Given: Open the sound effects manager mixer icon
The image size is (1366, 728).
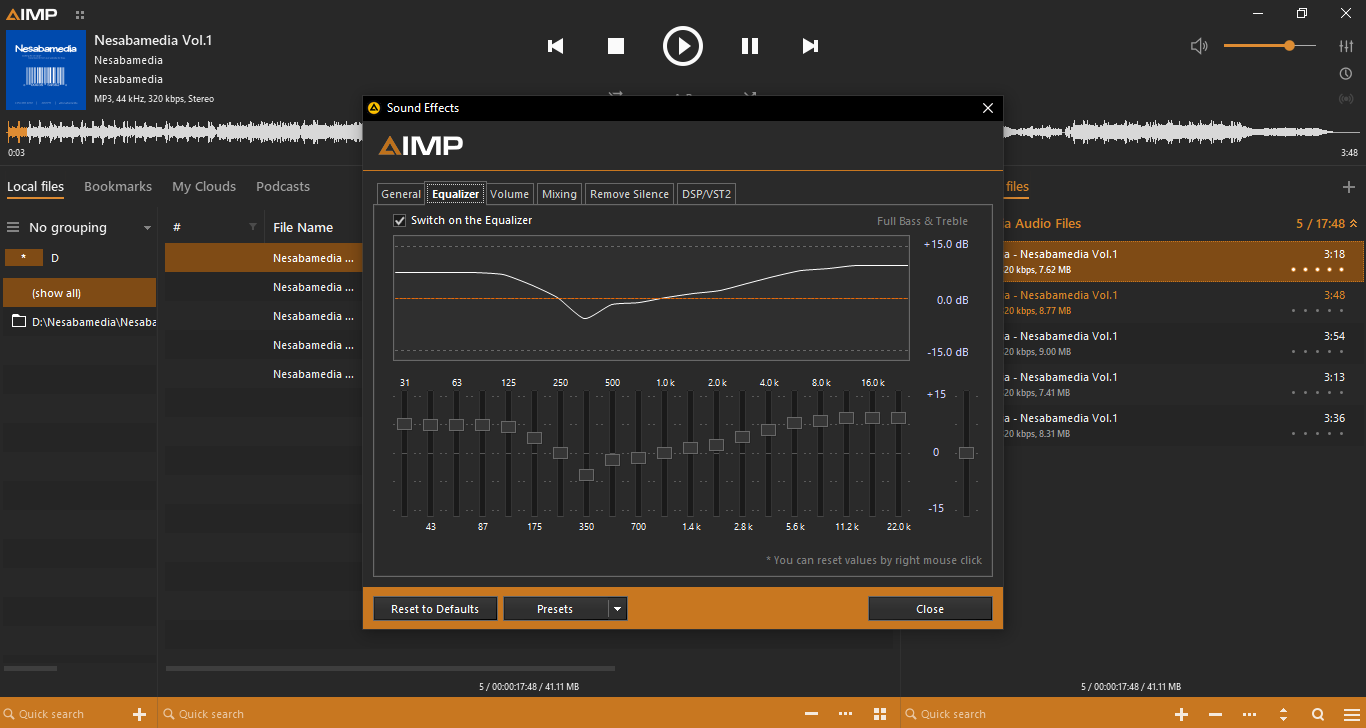Looking at the screenshot, I should [1346, 46].
